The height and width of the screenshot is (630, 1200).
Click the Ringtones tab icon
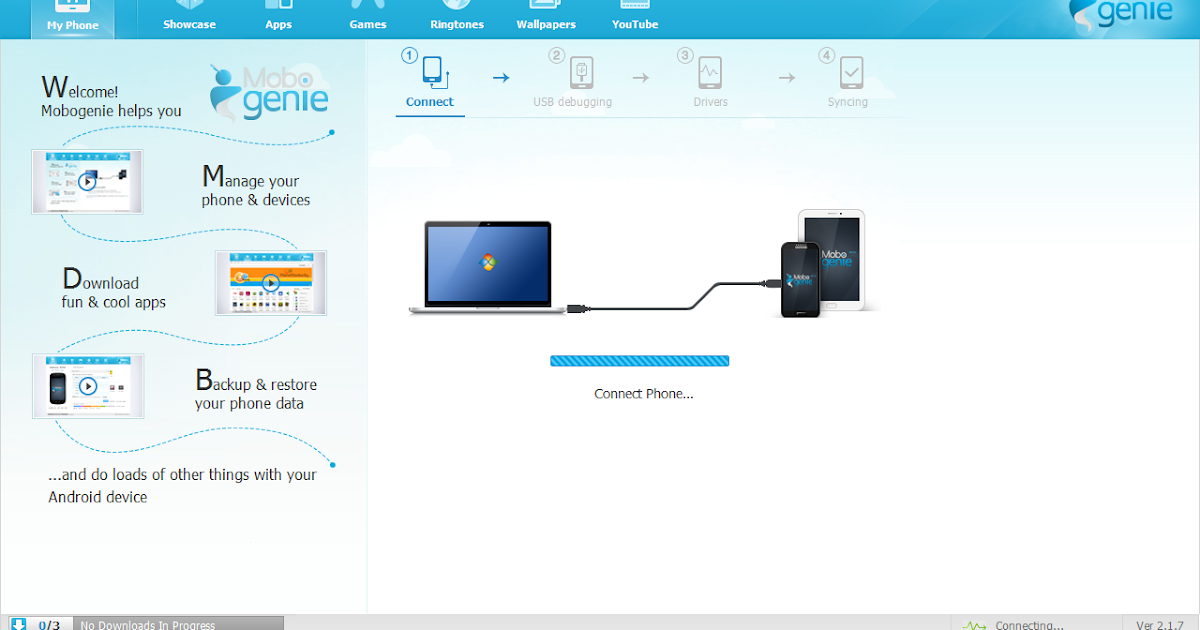tap(456, 5)
